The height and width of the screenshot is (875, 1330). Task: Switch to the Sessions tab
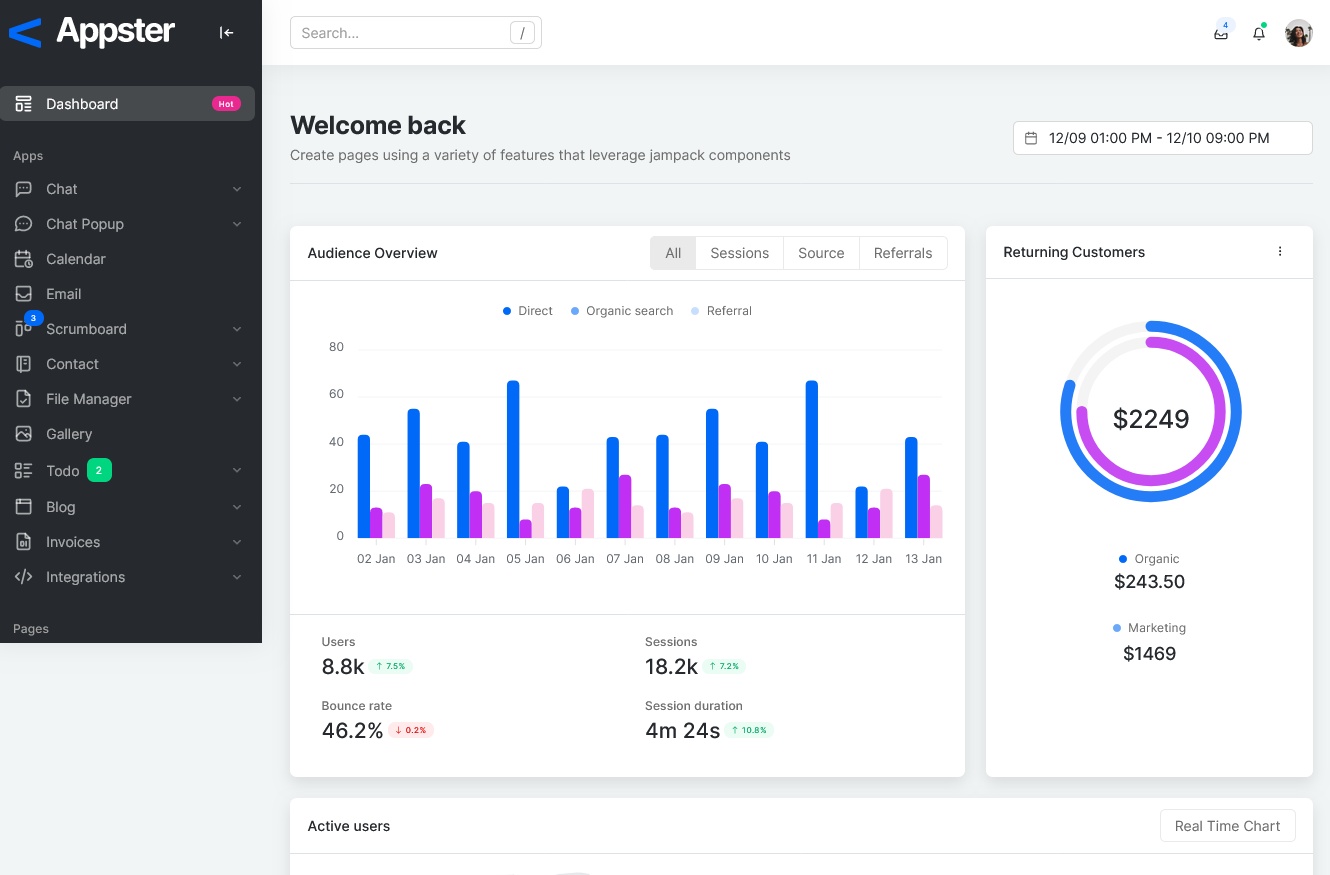coord(740,253)
